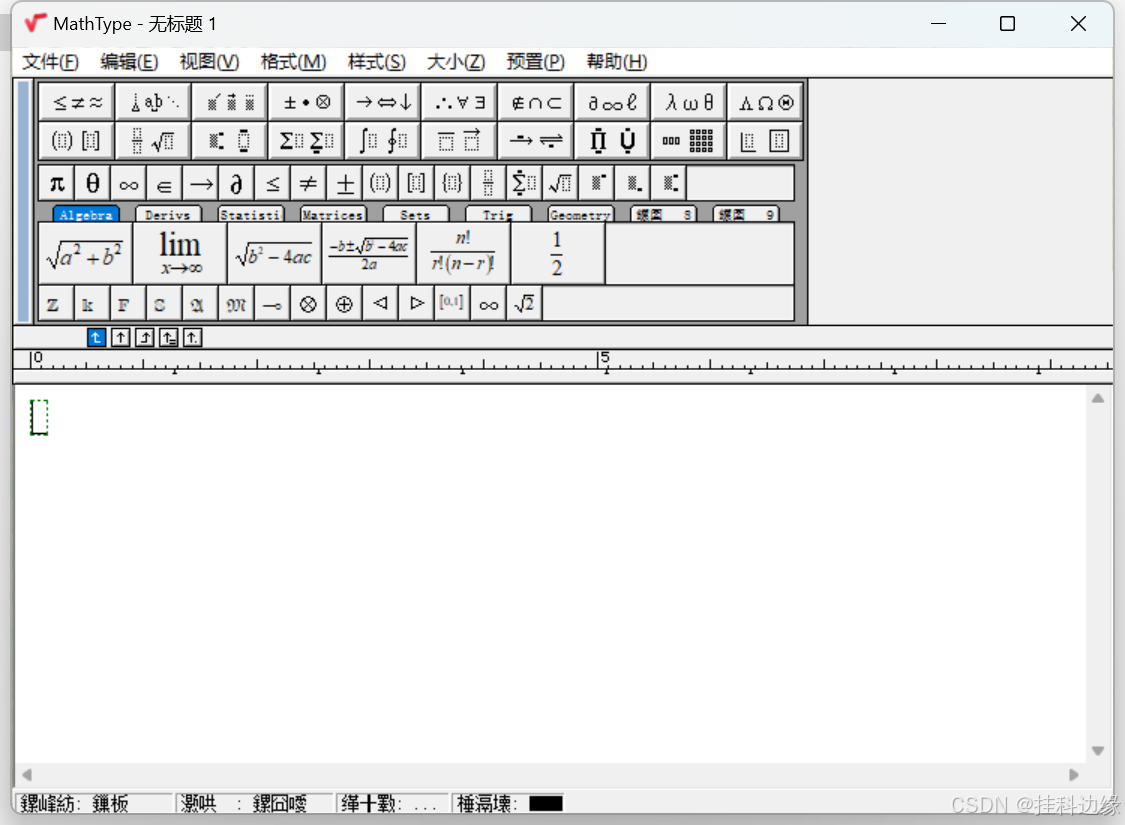The height and width of the screenshot is (825, 1125).
Task: Insert the infinity symbol next to theta
Action: point(128,184)
